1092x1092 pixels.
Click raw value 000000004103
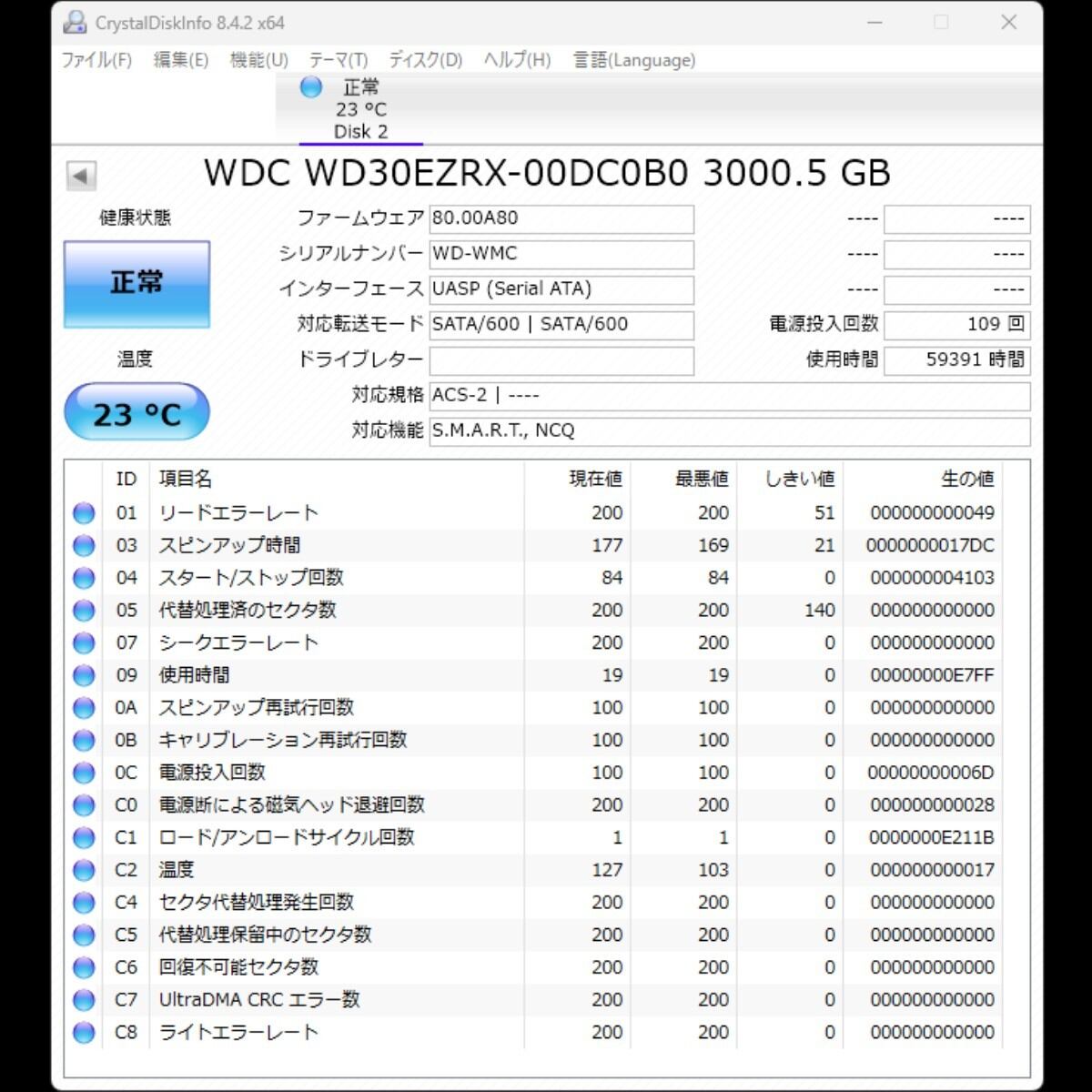(x=932, y=578)
